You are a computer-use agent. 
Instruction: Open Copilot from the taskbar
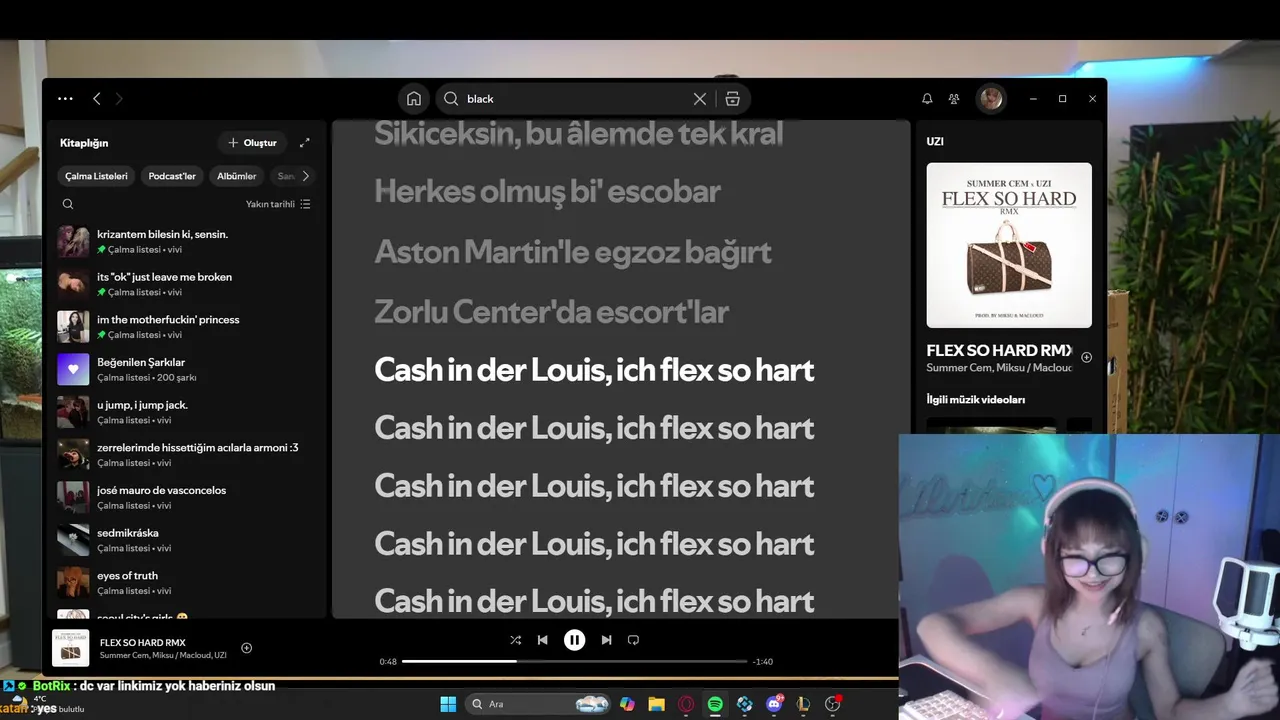click(627, 704)
